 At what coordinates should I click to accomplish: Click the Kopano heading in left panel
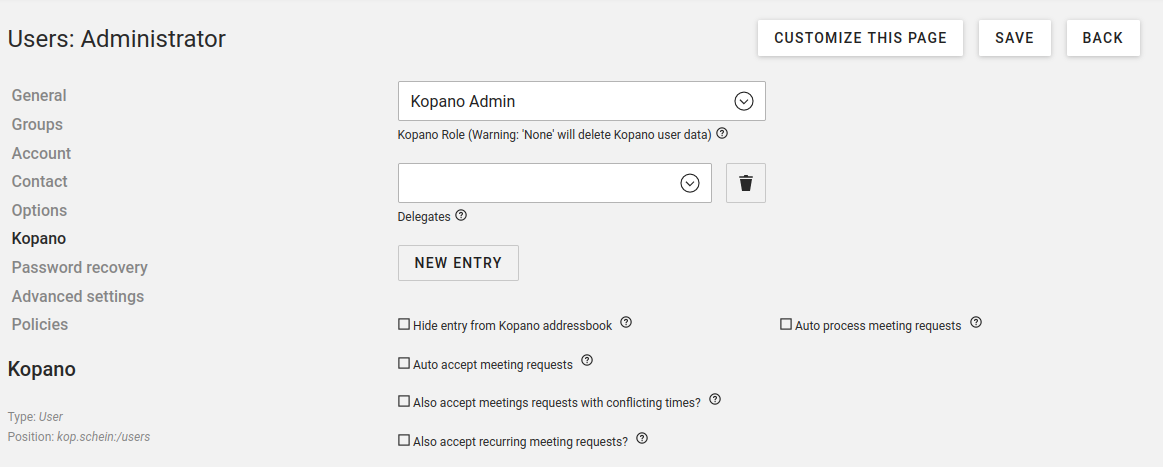tap(42, 369)
